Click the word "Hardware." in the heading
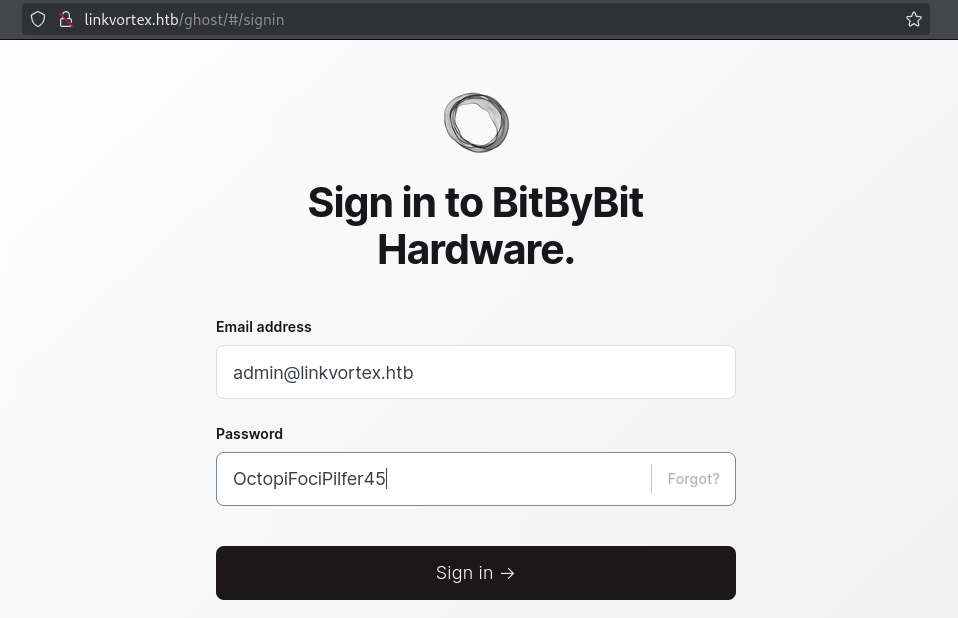The image size is (958, 618). [x=476, y=250]
